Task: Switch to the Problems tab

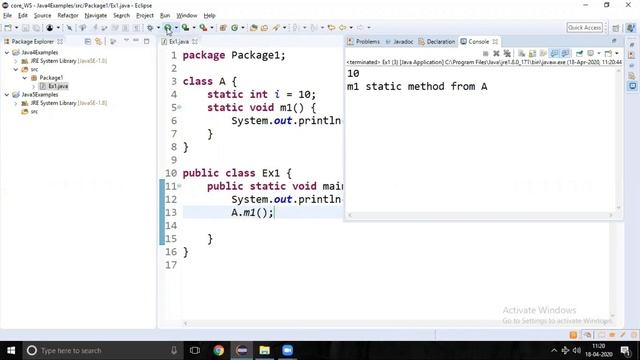Action: [x=364, y=42]
